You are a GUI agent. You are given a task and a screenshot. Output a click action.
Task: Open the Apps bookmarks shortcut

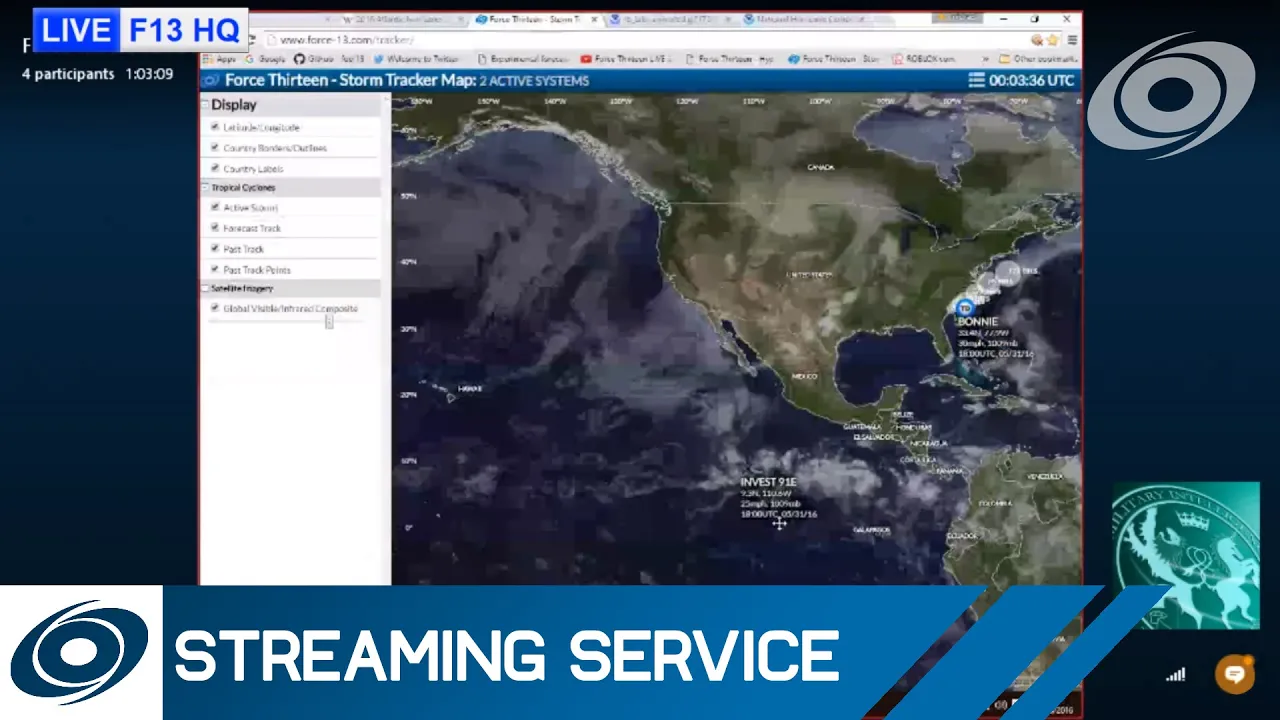222,59
